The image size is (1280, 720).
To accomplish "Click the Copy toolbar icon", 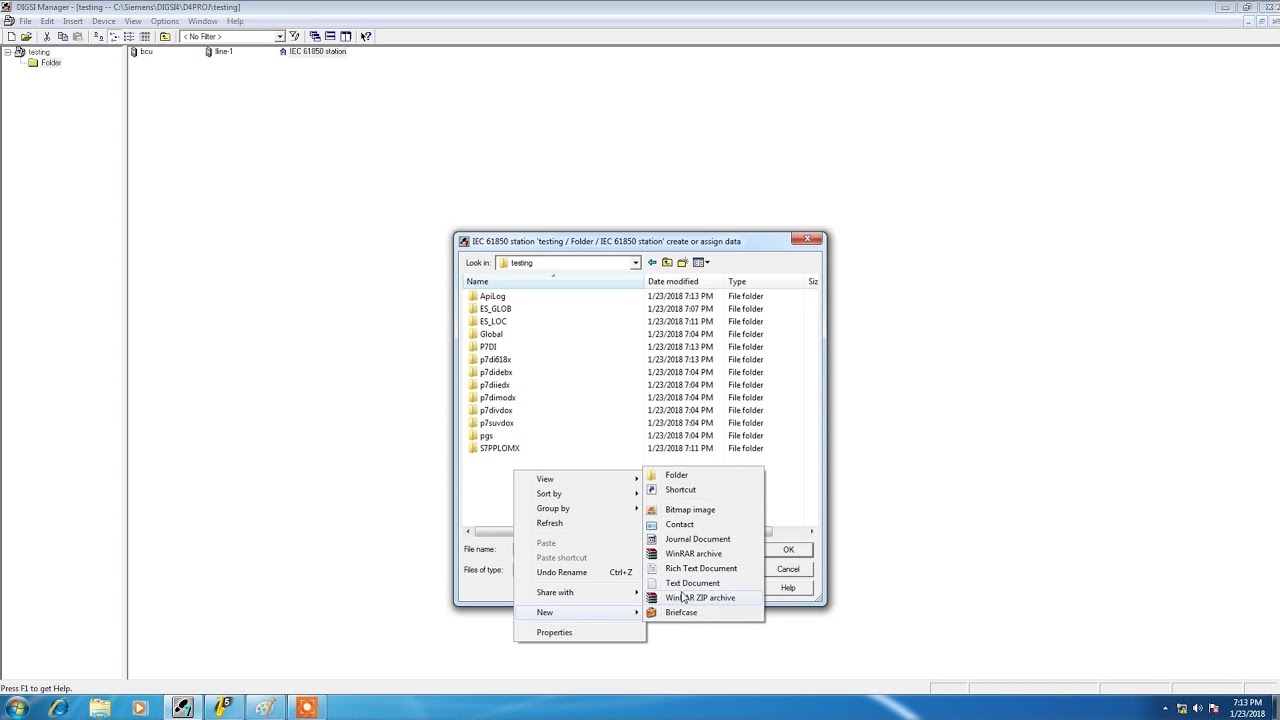I will click(x=62, y=37).
